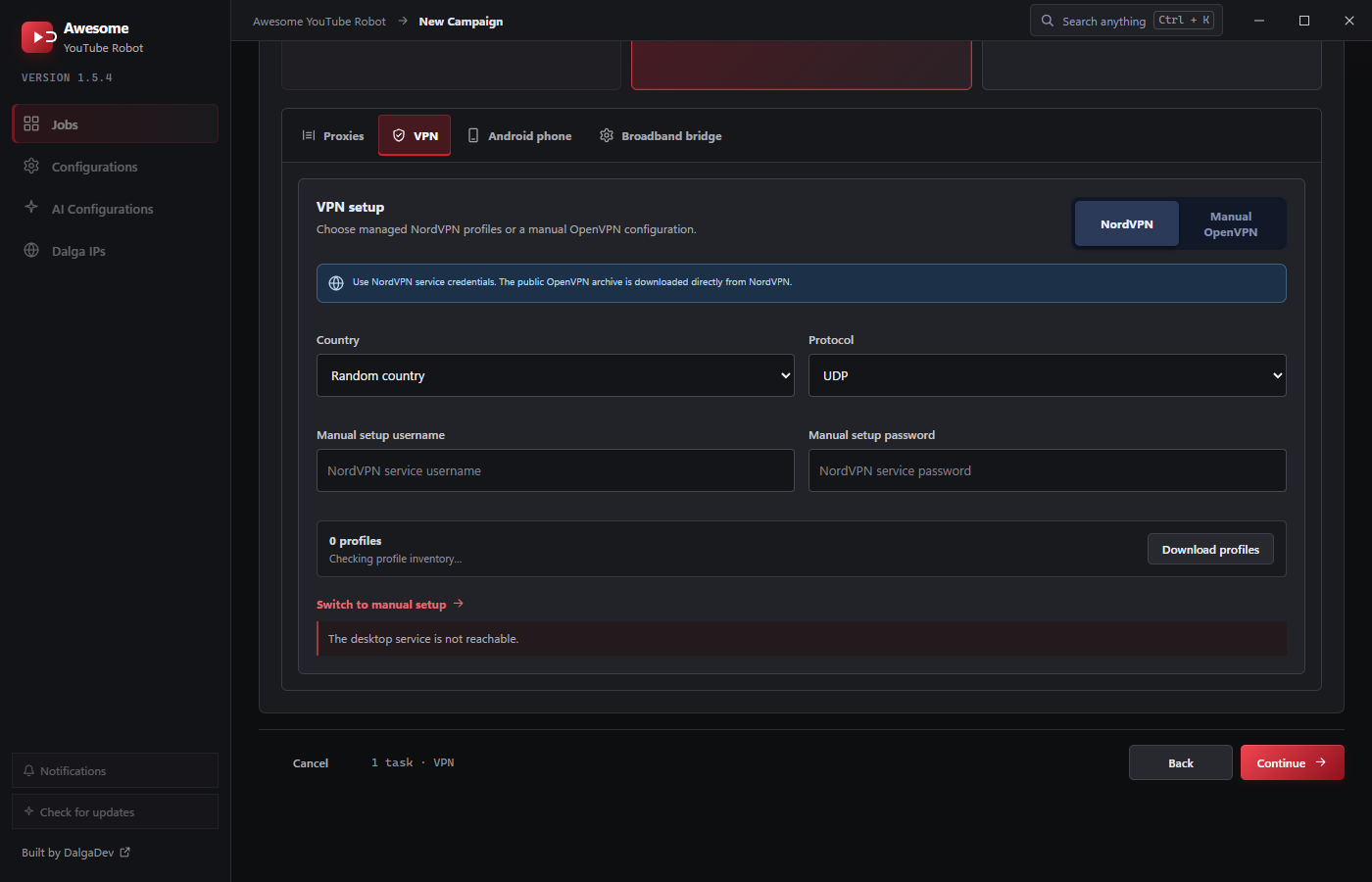Open the Country dropdown
This screenshot has width=1372, height=882.
[x=556, y=375]
